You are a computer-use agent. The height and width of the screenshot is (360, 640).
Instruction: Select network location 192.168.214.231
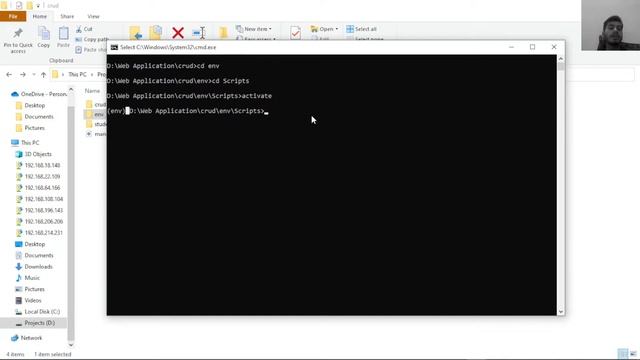(39, 233)
